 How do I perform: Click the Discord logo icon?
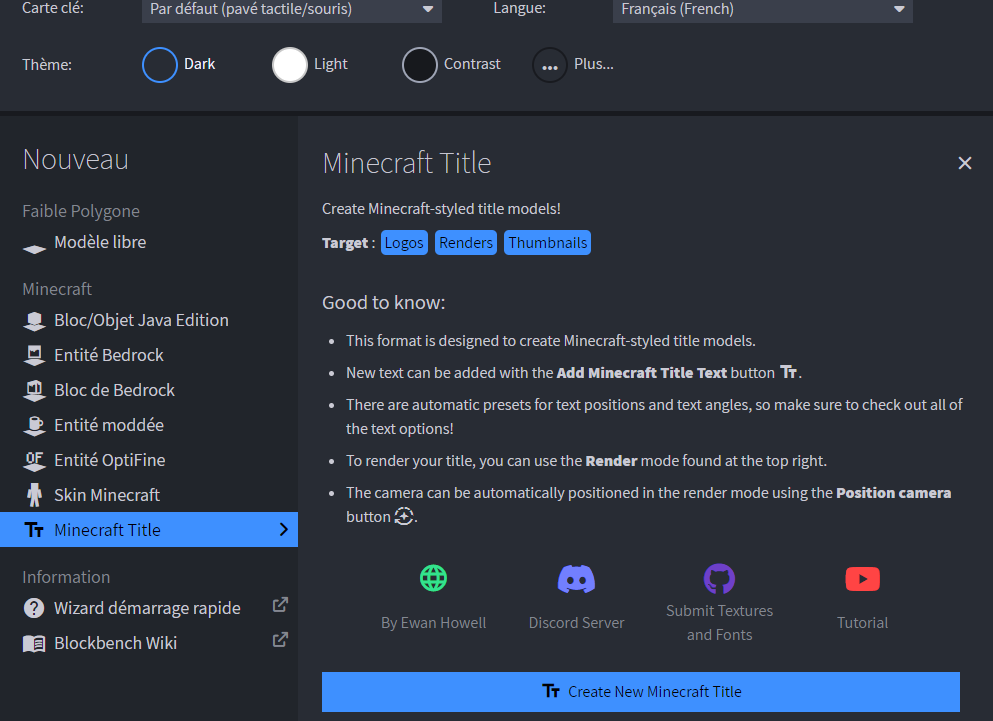pyautogui.click(x=576, y=579)
